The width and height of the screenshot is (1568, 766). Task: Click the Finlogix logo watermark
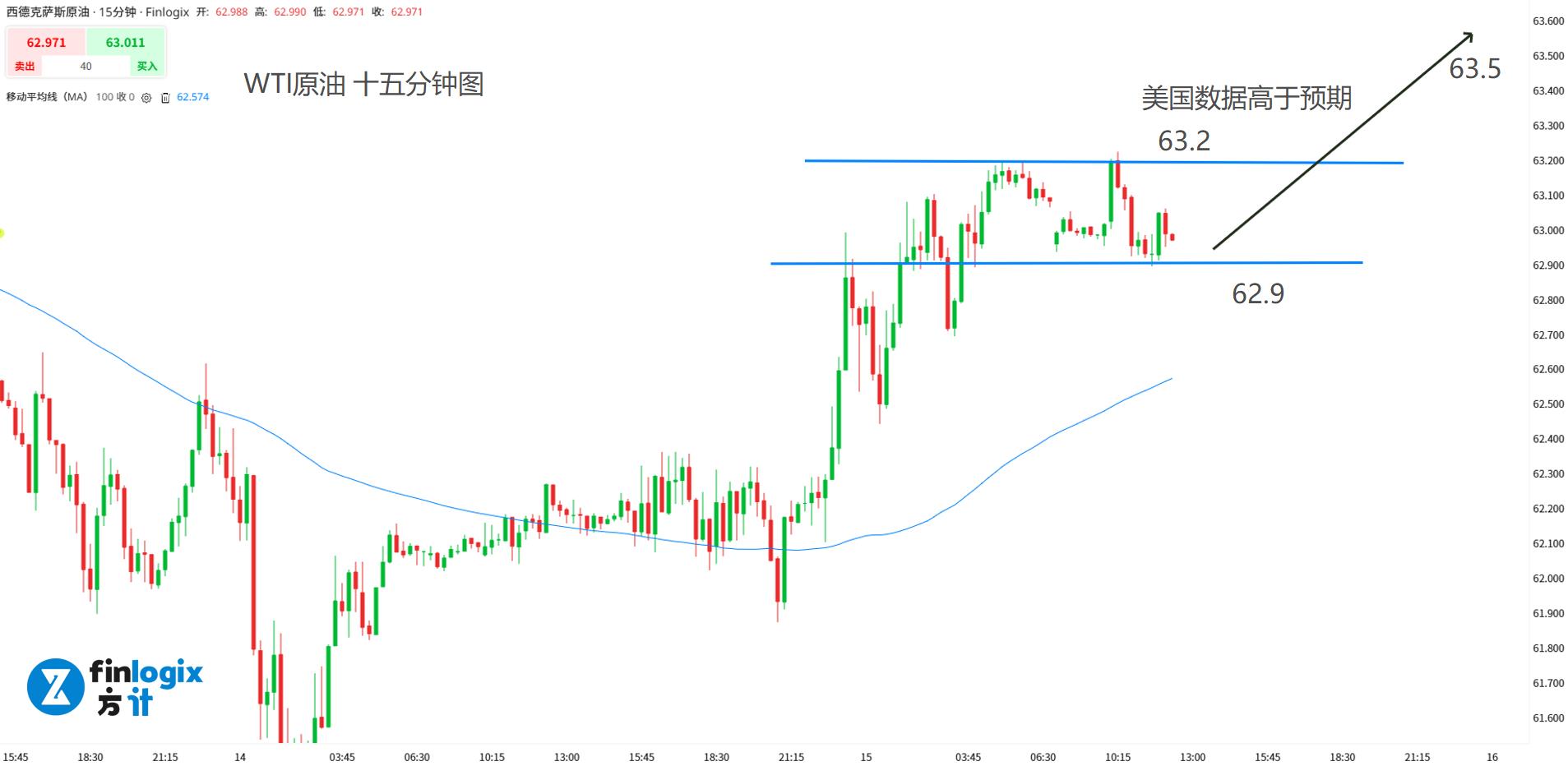[x=114, y=687]
